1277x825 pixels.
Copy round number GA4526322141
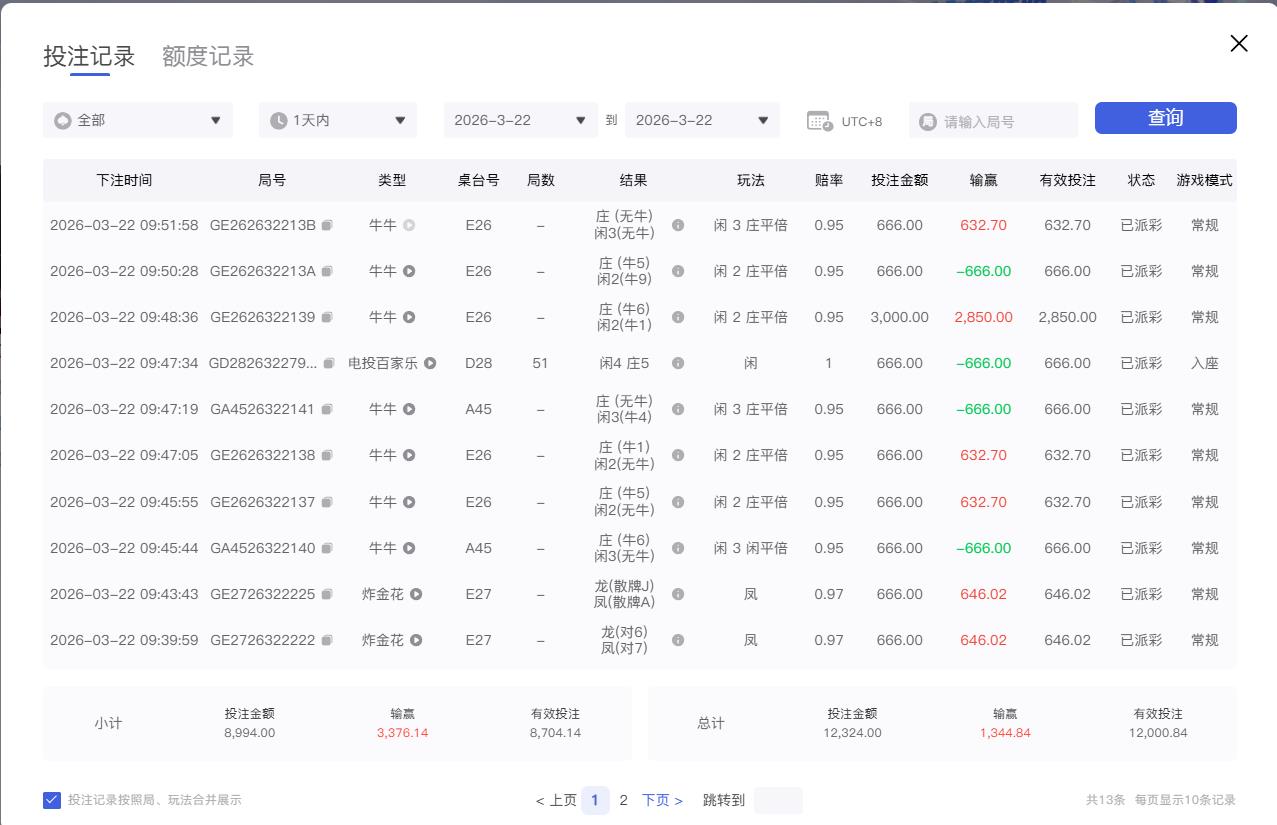326,410
